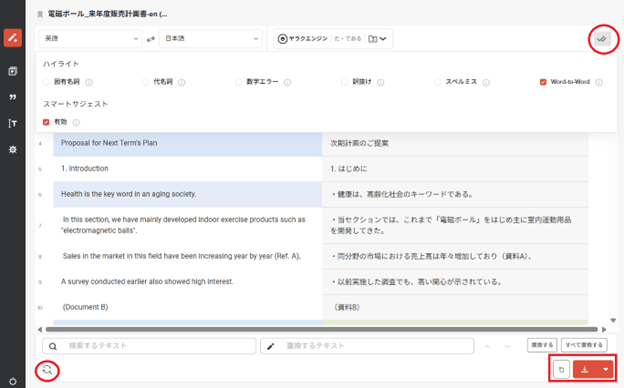Click the すべて置換する button
Viewport: 624px width, 388px height.
click(584, 345)
